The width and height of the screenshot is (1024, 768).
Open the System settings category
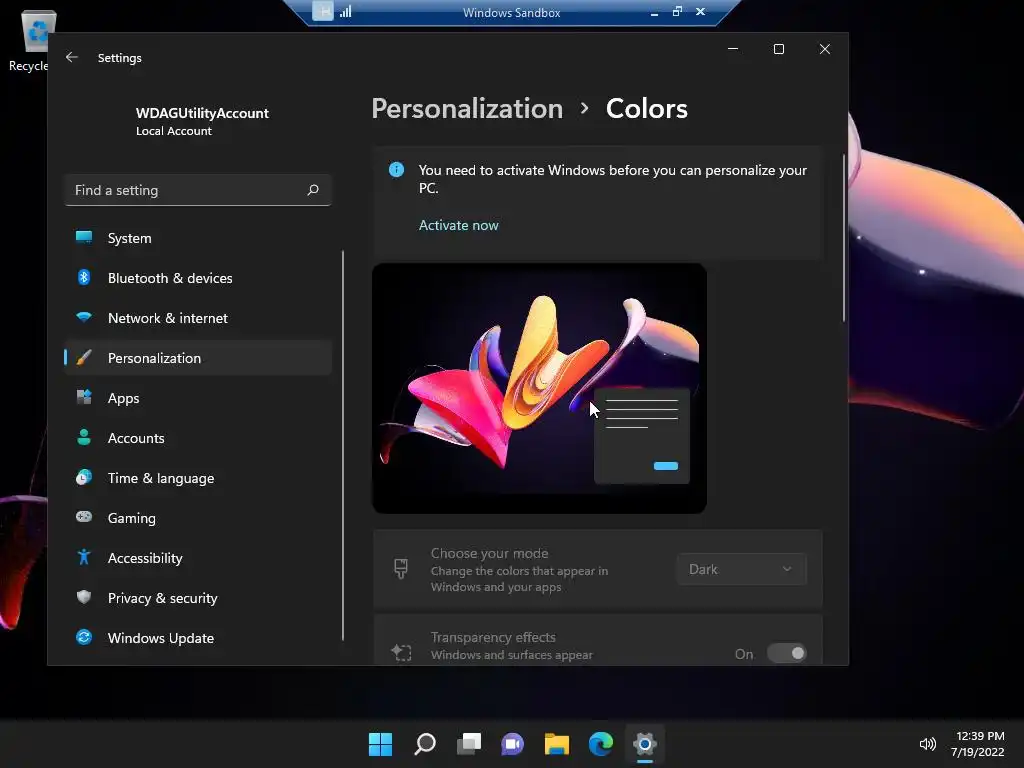pyautogui.click(x=198, y=238)
